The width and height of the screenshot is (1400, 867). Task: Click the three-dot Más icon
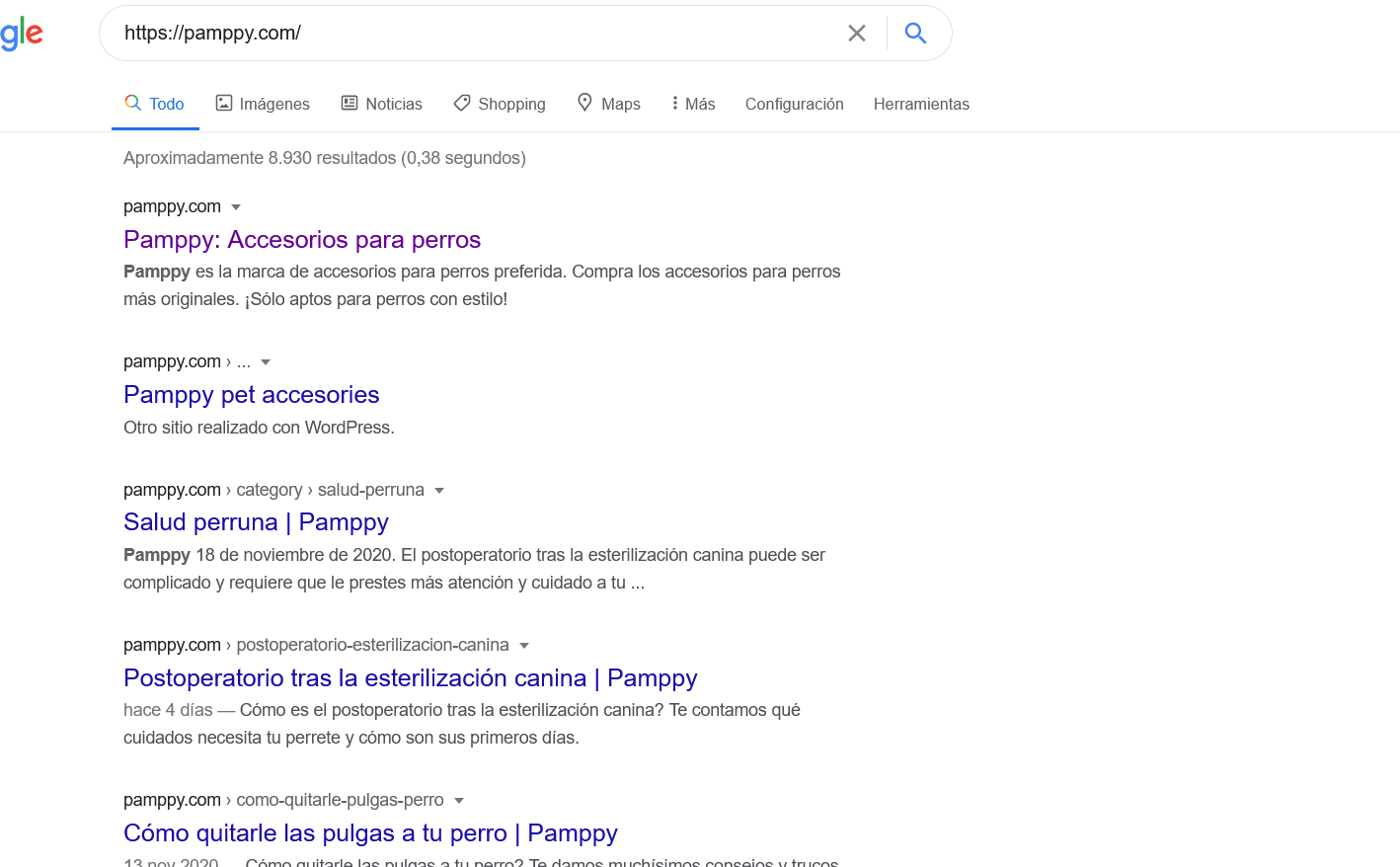674,103
